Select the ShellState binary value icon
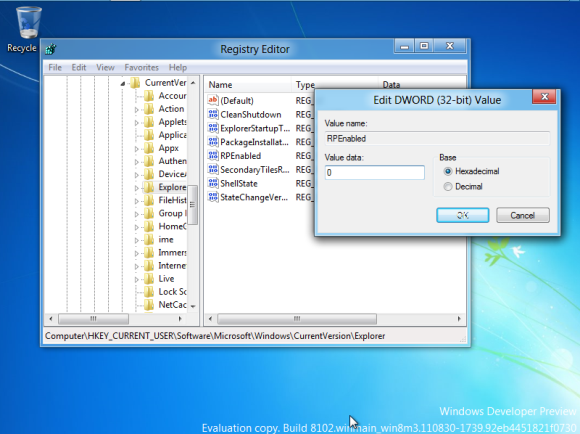Viewport: 580px width, 434px height. [x=213, y=183]
